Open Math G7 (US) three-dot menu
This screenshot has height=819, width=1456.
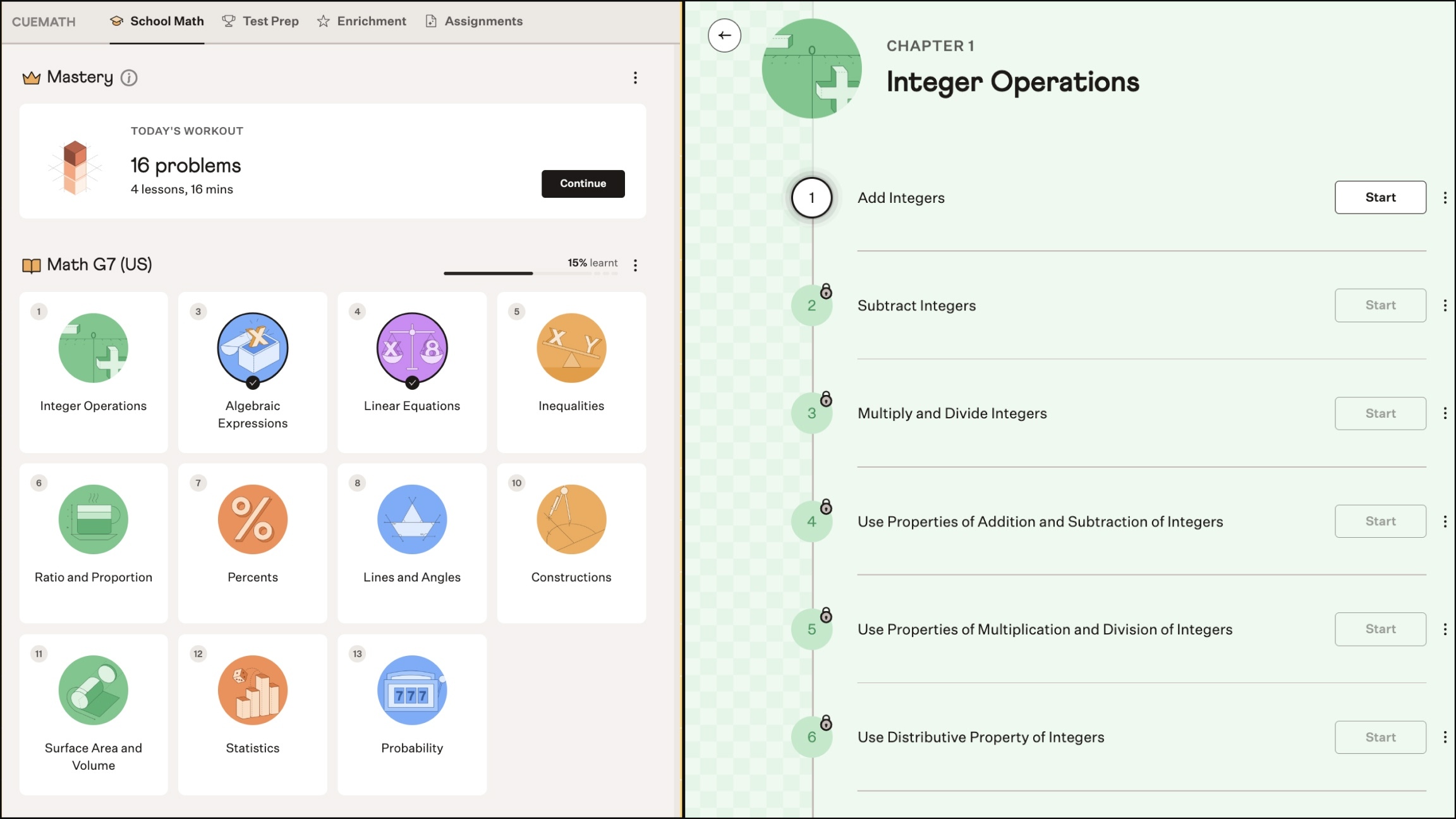(x=635, y=265)
